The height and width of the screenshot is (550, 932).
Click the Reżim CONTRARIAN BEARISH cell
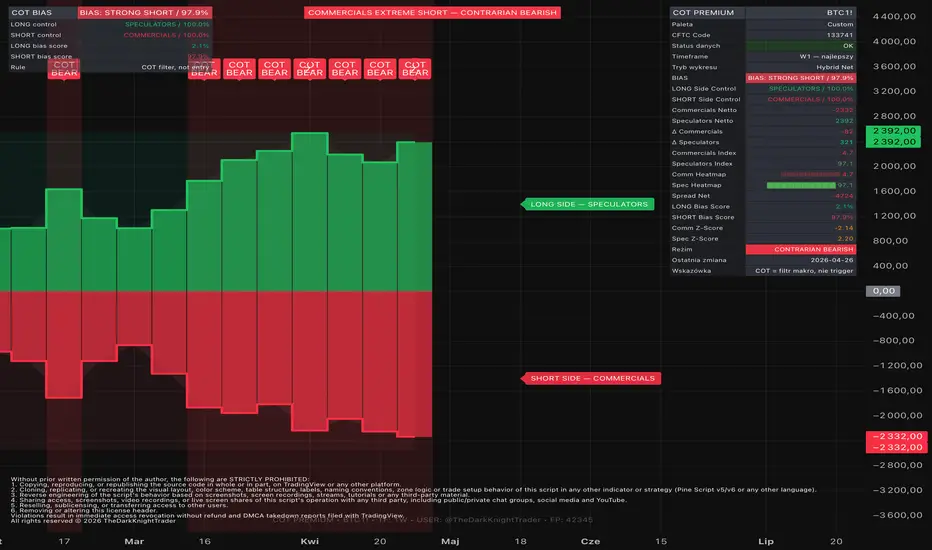pyautogui.click(x=801, y=249)
